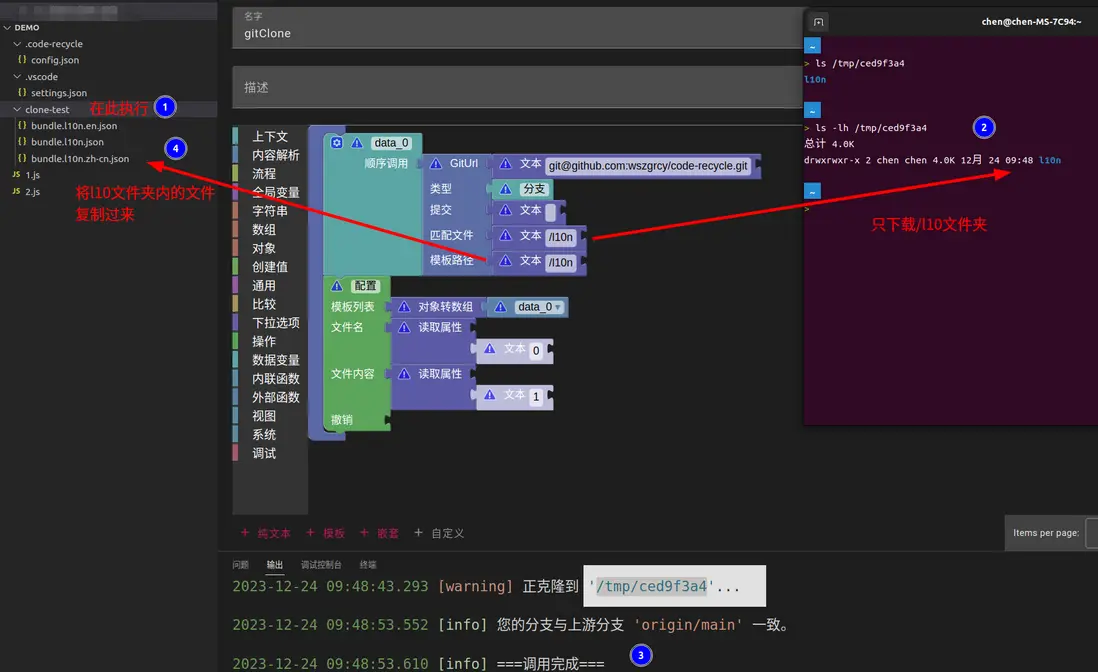
Task: Collapse the .vscode folder
Action: tap(18, 76)
